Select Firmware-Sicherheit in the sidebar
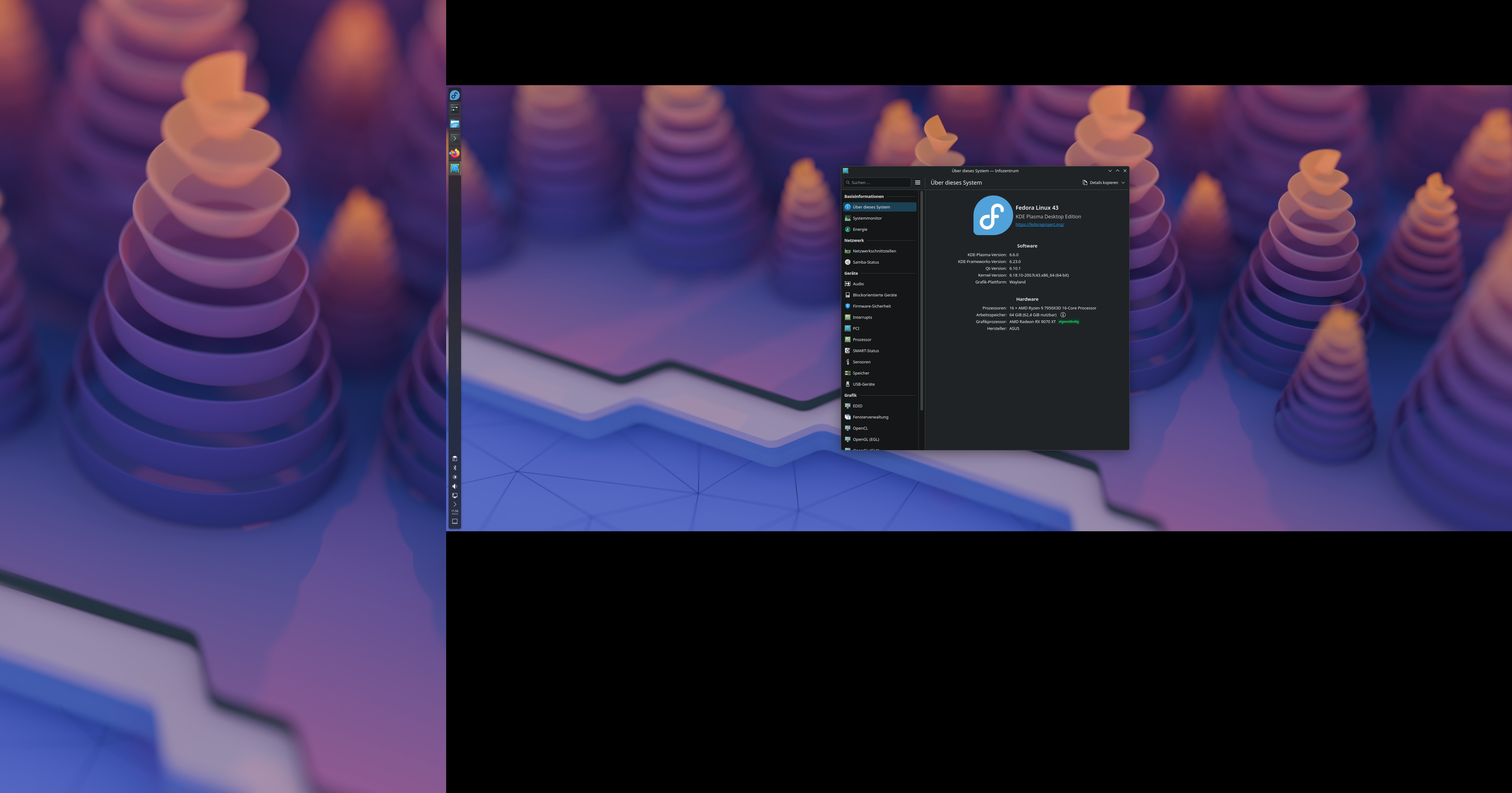This screenshot has width=1512, height=793. (x=872, y=306)
